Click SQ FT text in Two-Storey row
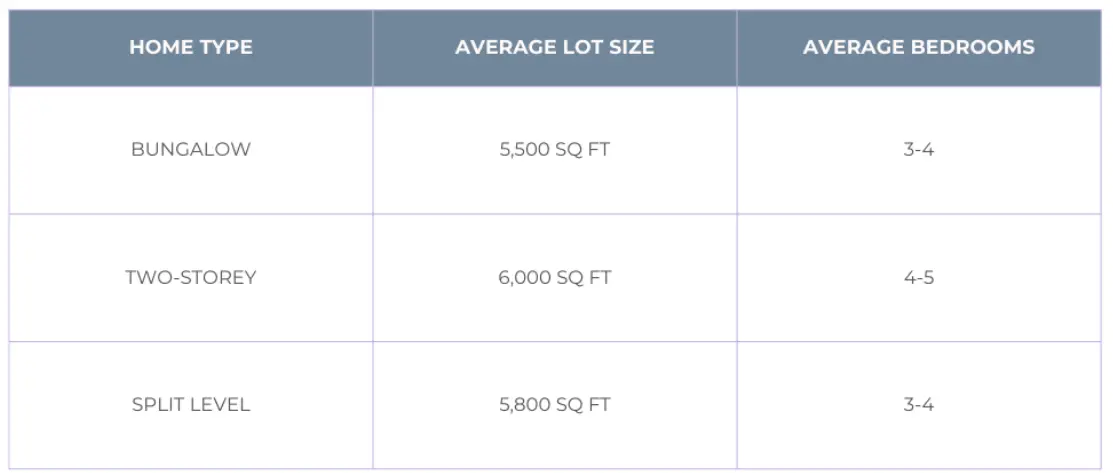The height and width of the screenshot is (473, 1113). (583, 277)
